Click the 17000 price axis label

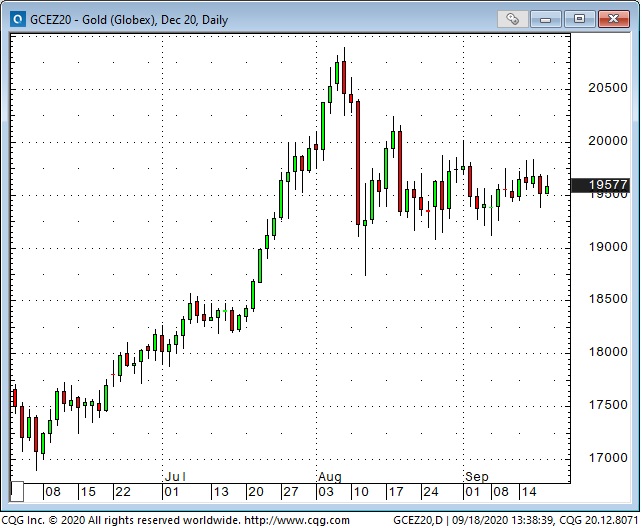608,458
